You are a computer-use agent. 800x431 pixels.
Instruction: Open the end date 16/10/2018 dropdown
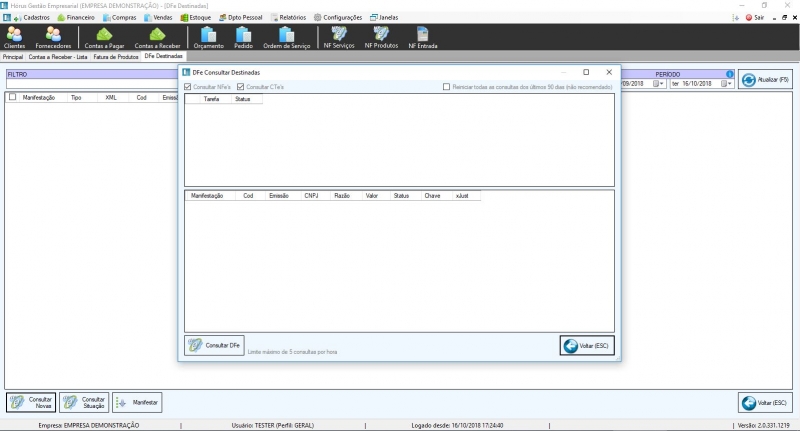click(727, 83)
